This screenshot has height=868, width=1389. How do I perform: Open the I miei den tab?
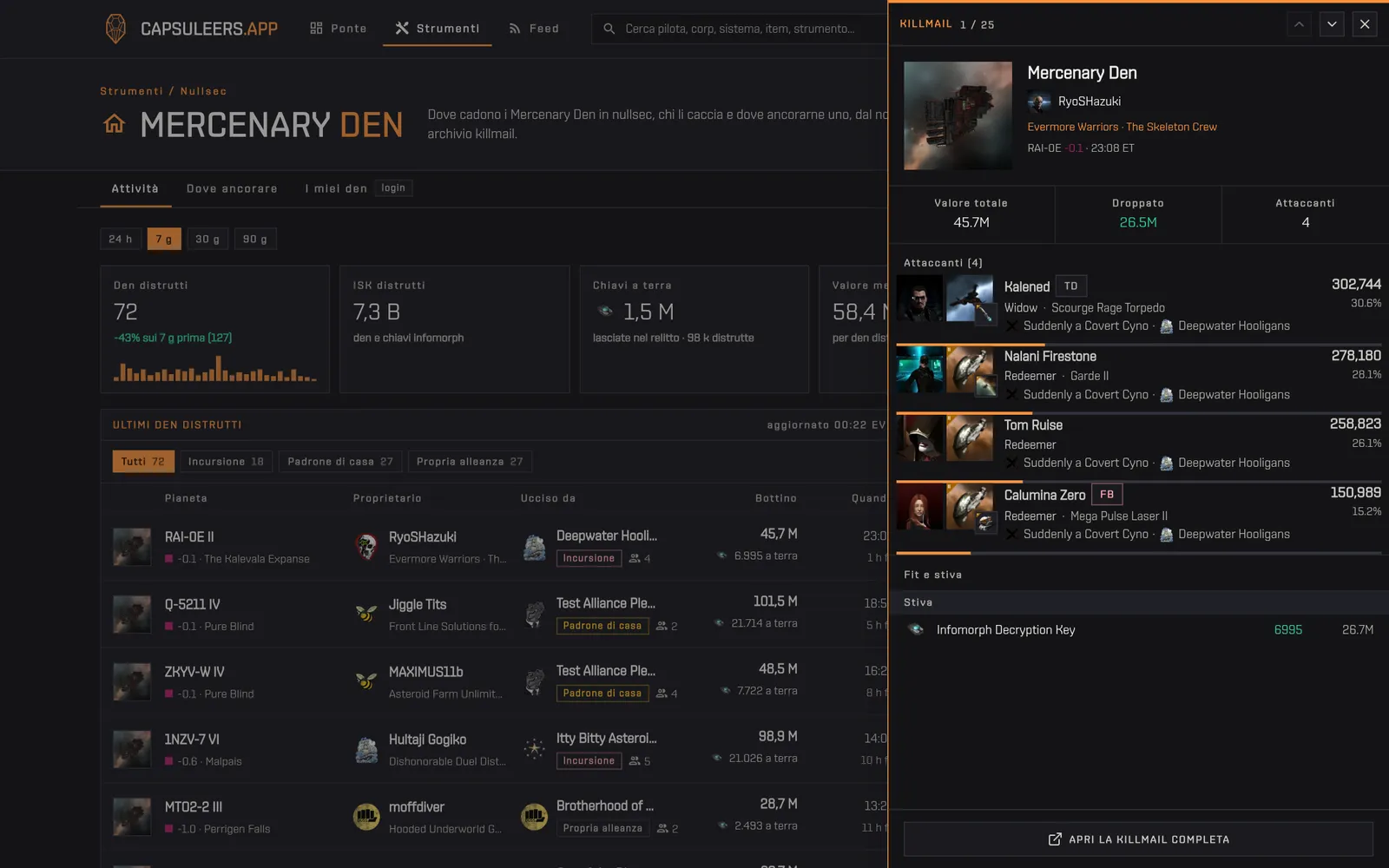pos(357,188)
